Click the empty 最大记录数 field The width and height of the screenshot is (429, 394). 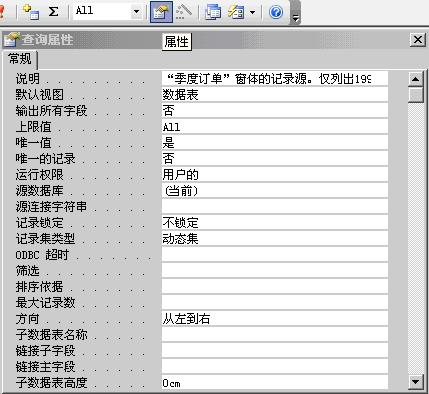coord(275,303)
